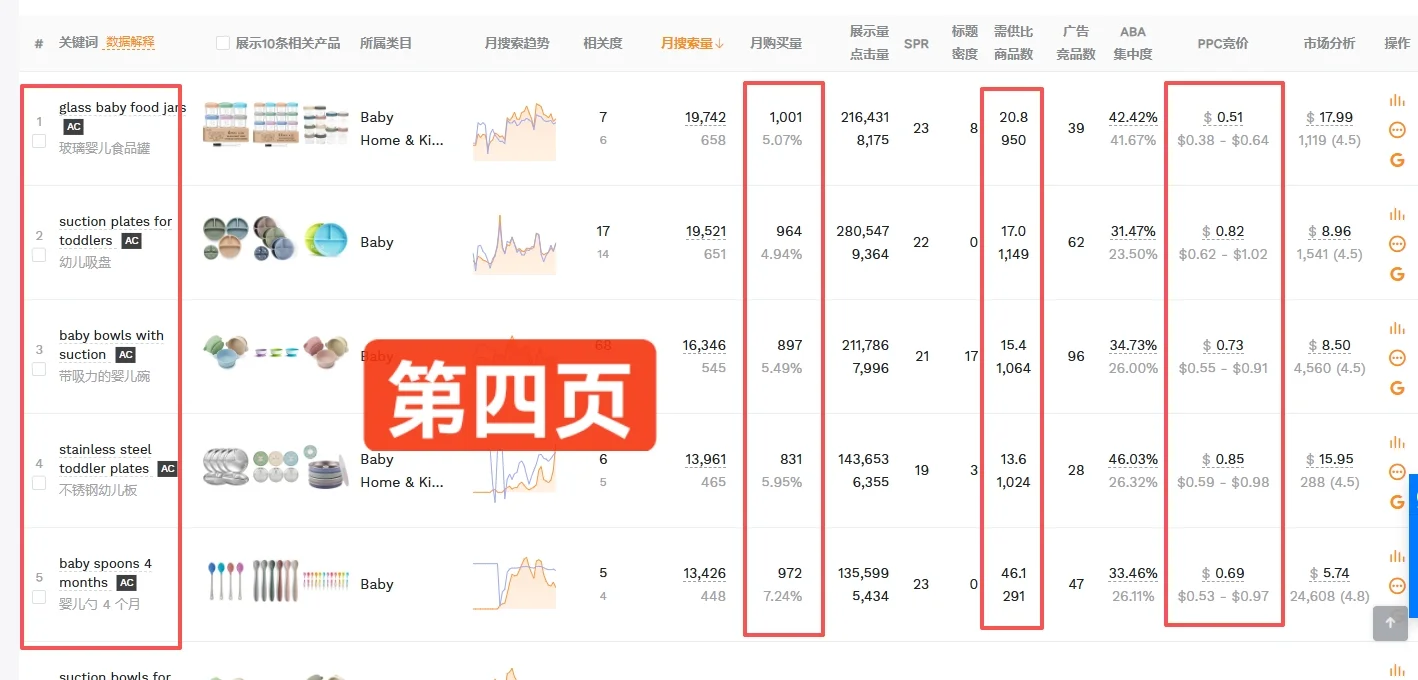Click the PPC竞价 column header
This screenshot has width=1418, height=680.
pyautogui.click(x=1222, y=43)
